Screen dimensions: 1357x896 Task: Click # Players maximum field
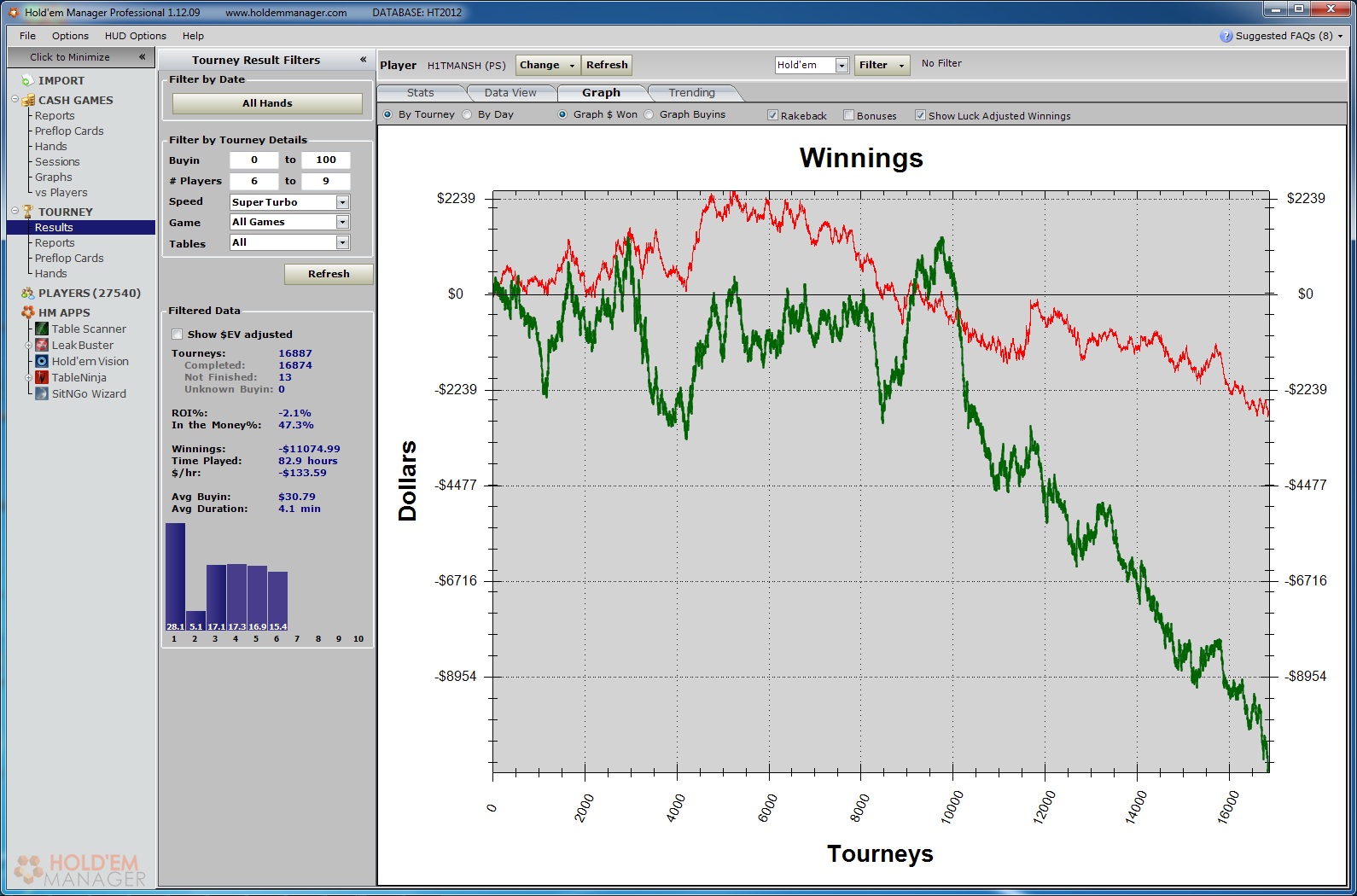326,181
